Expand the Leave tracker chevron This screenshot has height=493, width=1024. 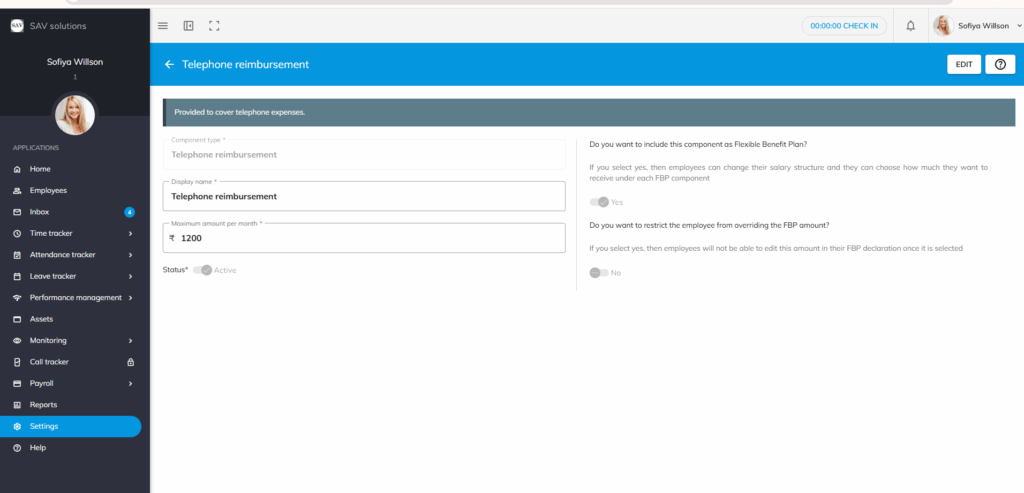click(x=131, y=276)
